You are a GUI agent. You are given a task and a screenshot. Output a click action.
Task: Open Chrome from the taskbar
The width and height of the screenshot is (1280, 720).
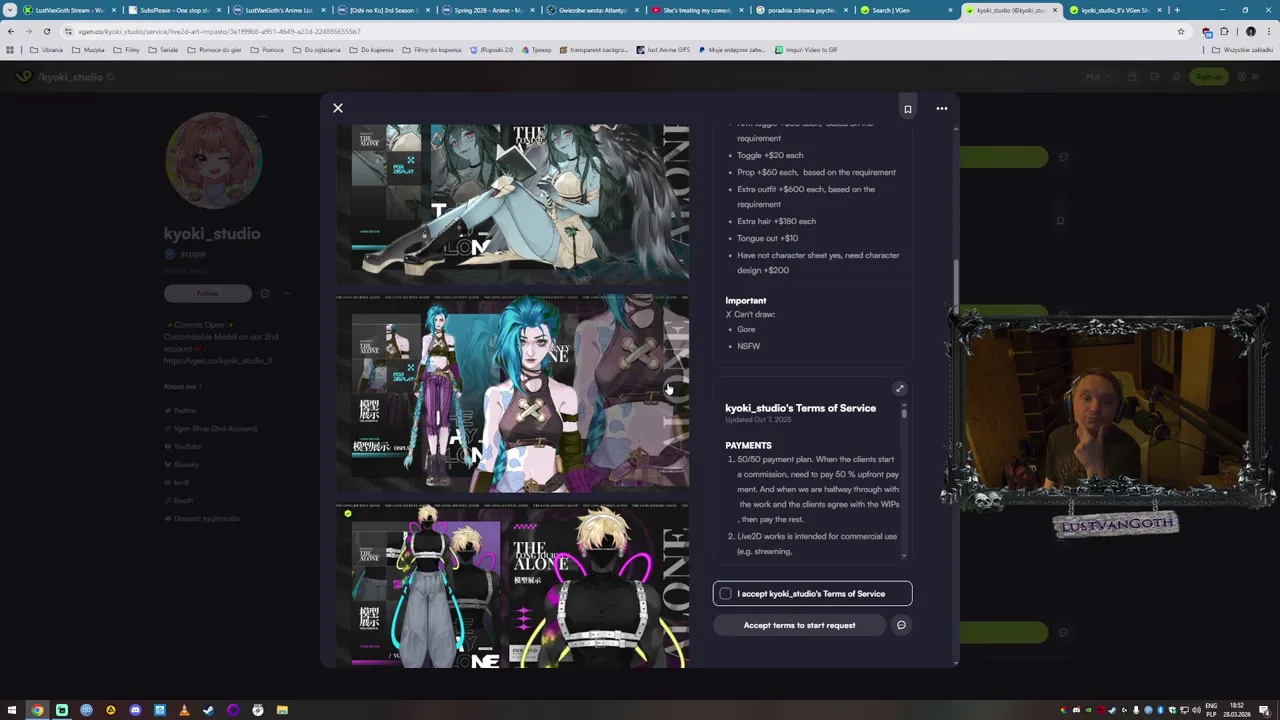[x=37, y=710]
